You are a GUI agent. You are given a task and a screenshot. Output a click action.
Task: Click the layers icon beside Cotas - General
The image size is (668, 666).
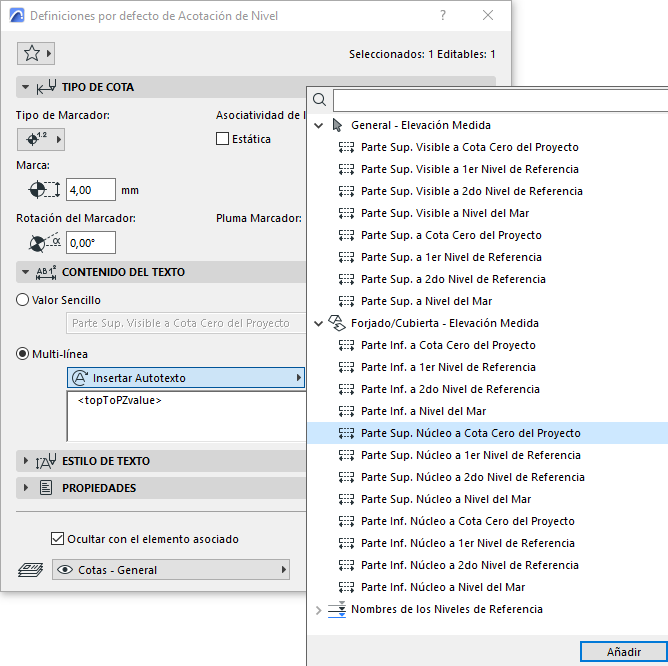(x=30, y=570)
